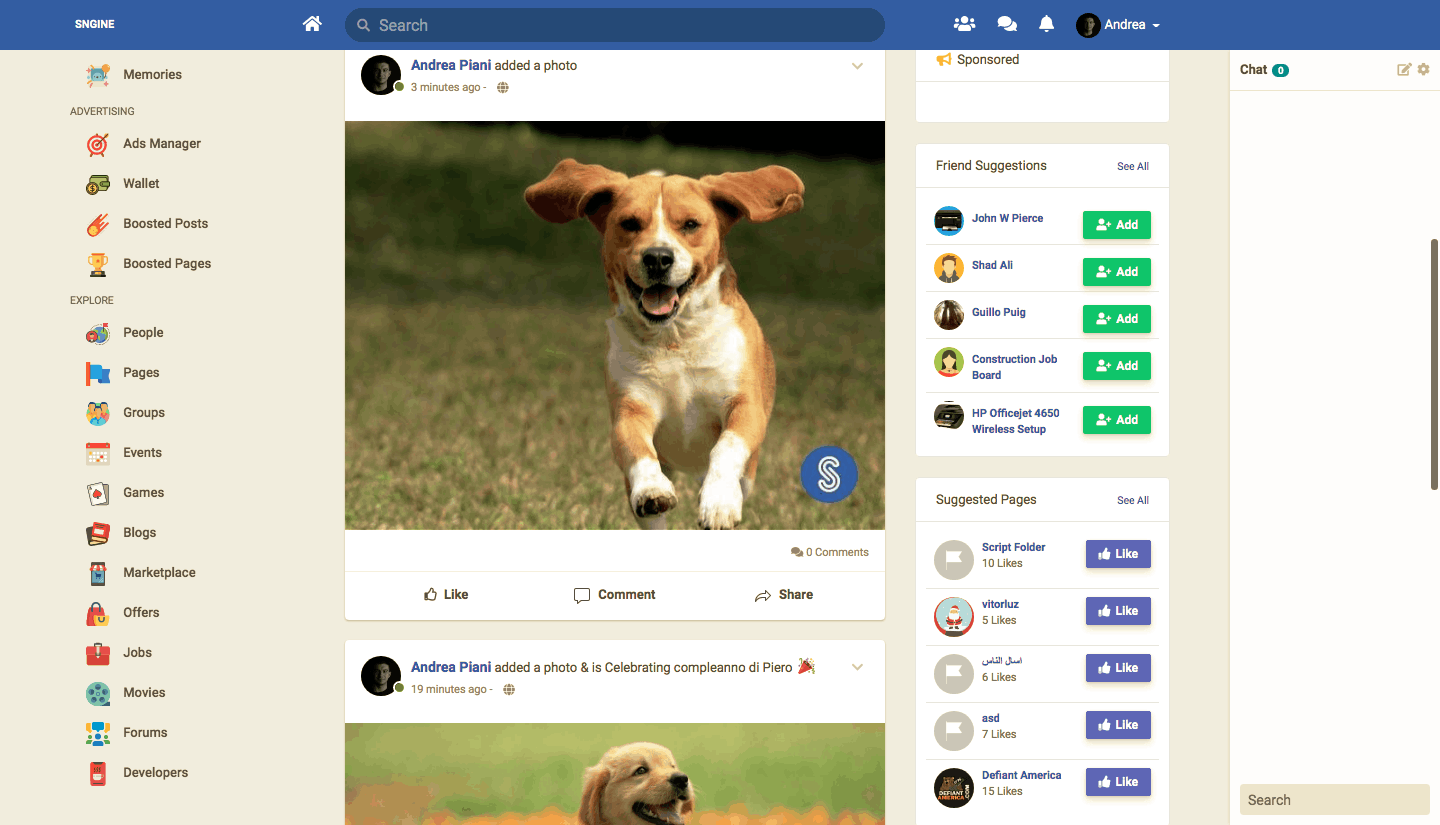Expand options chevron on Celebrating post
This screenshot has width=1440, height=825.
pyautogui.click(x=857, y=668)
